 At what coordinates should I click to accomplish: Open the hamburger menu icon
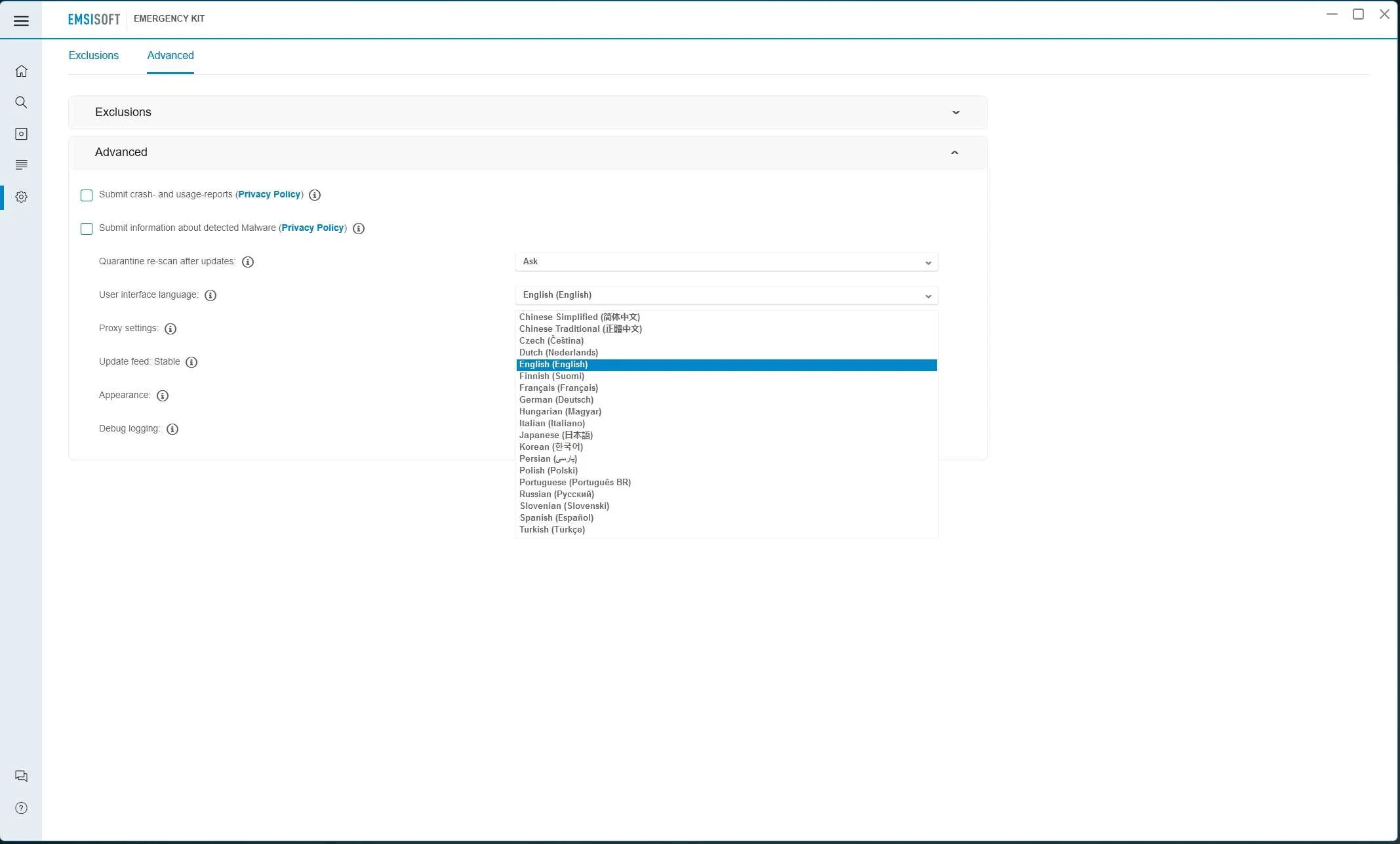(21, 21)
